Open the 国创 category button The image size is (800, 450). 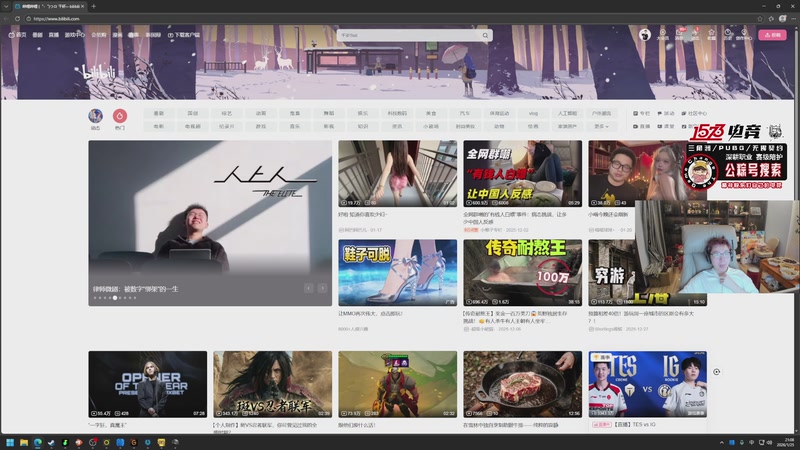click(192, 113)
